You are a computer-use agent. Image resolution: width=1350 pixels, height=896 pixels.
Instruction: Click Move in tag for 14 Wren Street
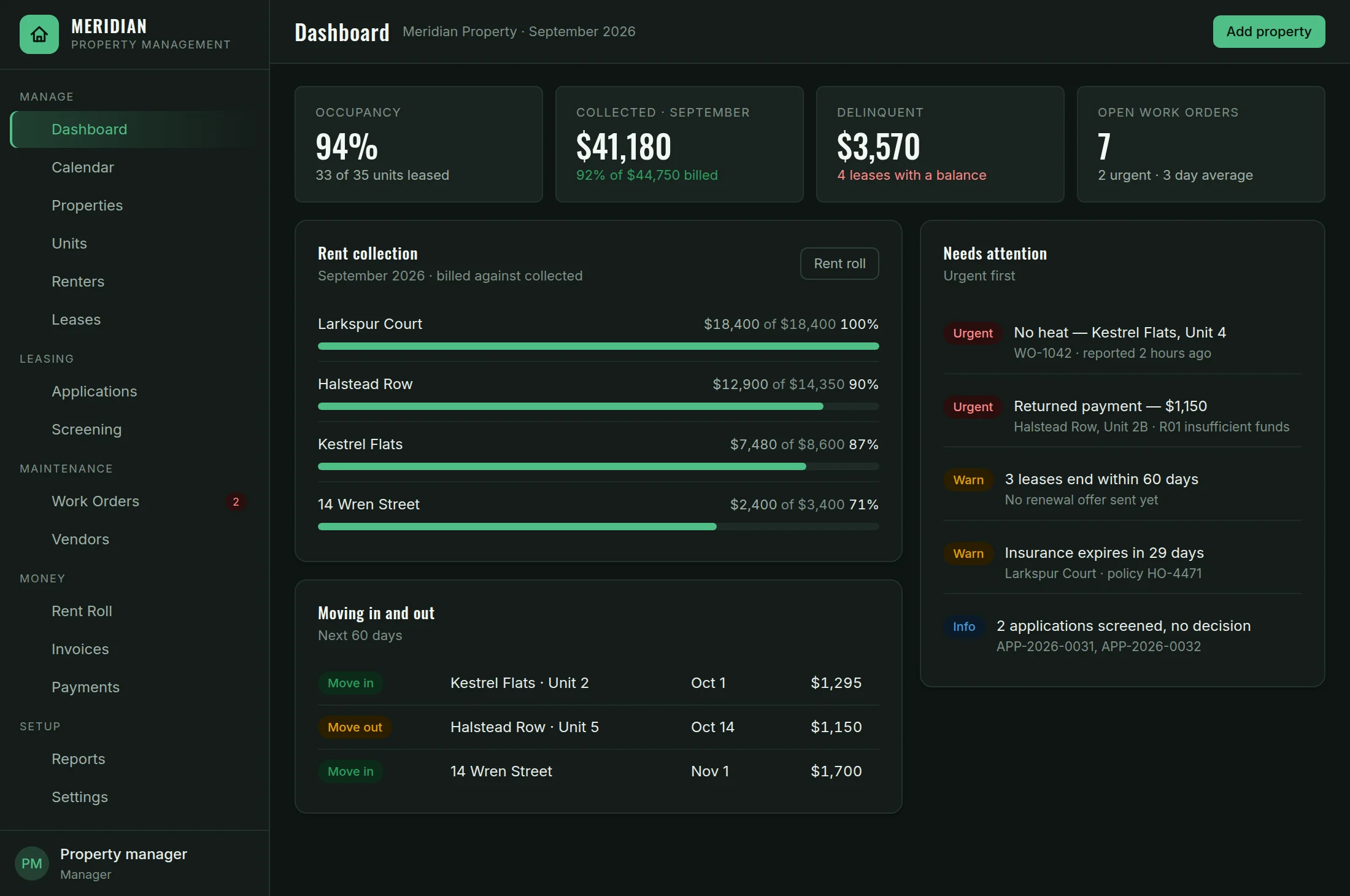point(350,771)
